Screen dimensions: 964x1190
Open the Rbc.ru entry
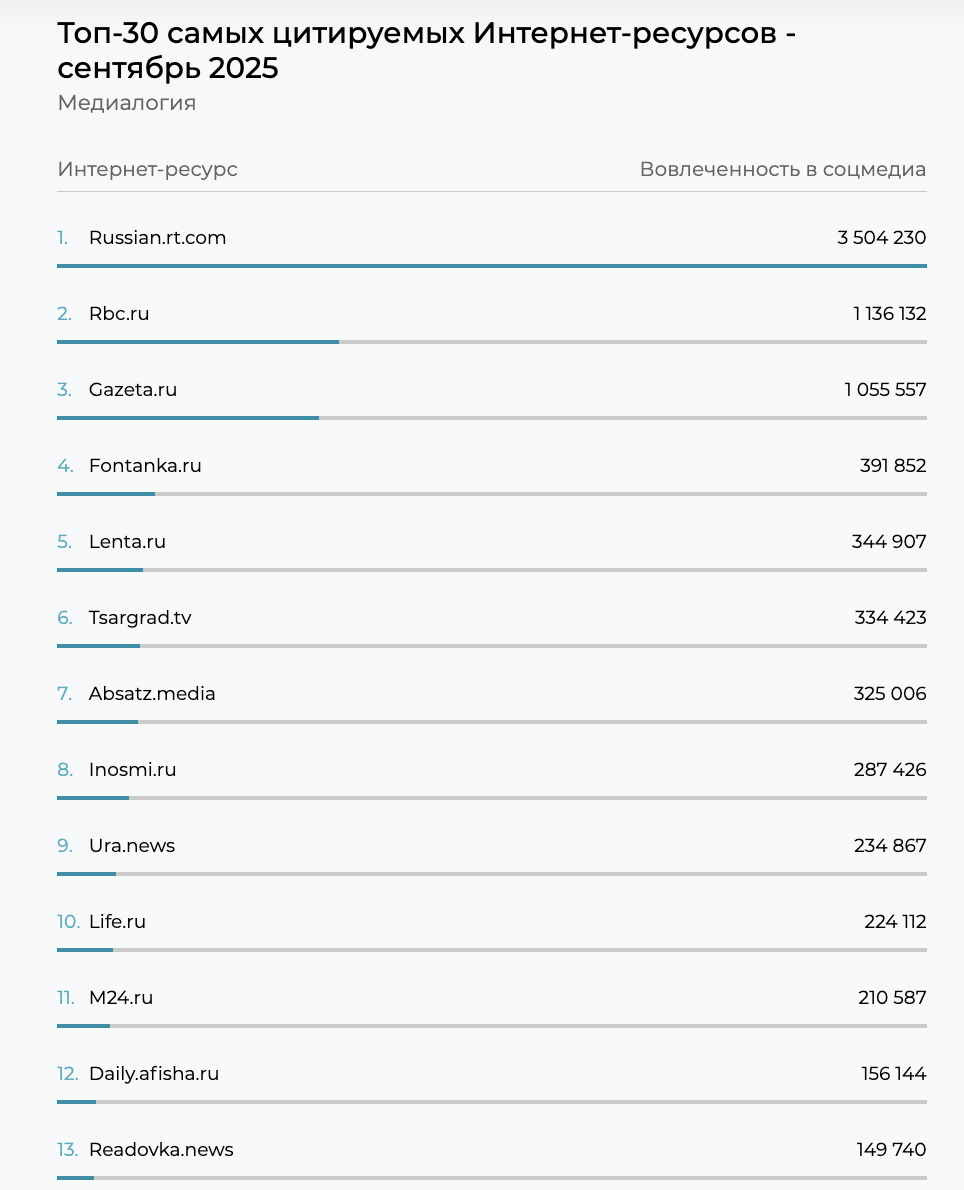coord(119,314)
